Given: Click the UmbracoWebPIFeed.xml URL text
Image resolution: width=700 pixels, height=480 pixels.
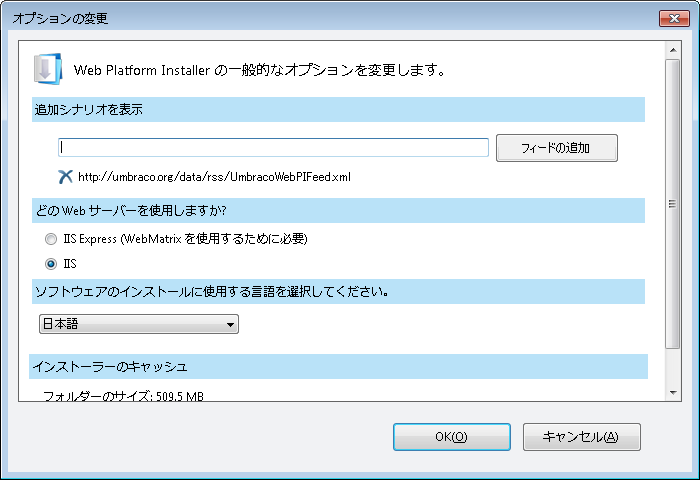Looking at the screenshot, I should point(214,177).
